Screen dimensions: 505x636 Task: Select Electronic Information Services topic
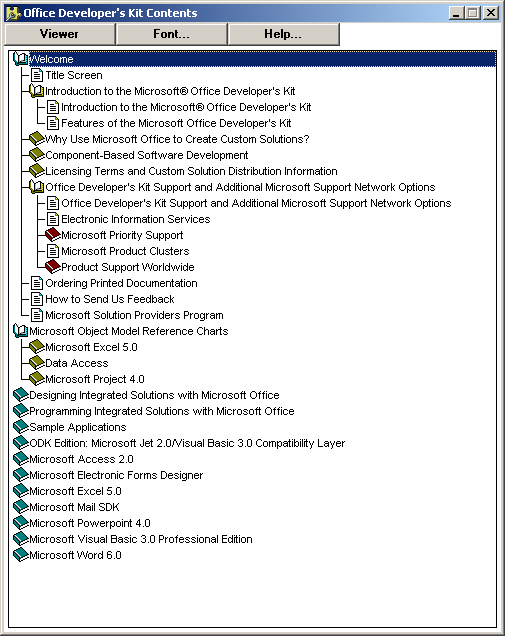point(135,219)
